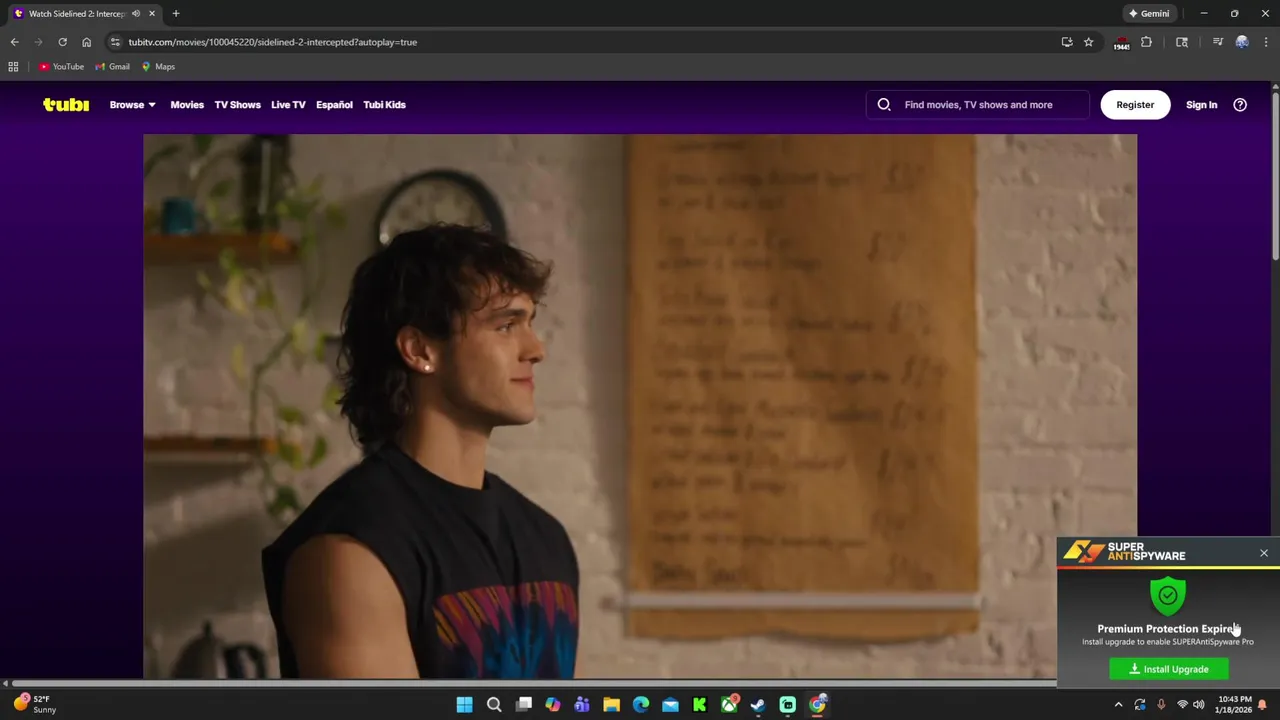
Task: Bookmark this page with star icon
Action: coord(1089,42)
